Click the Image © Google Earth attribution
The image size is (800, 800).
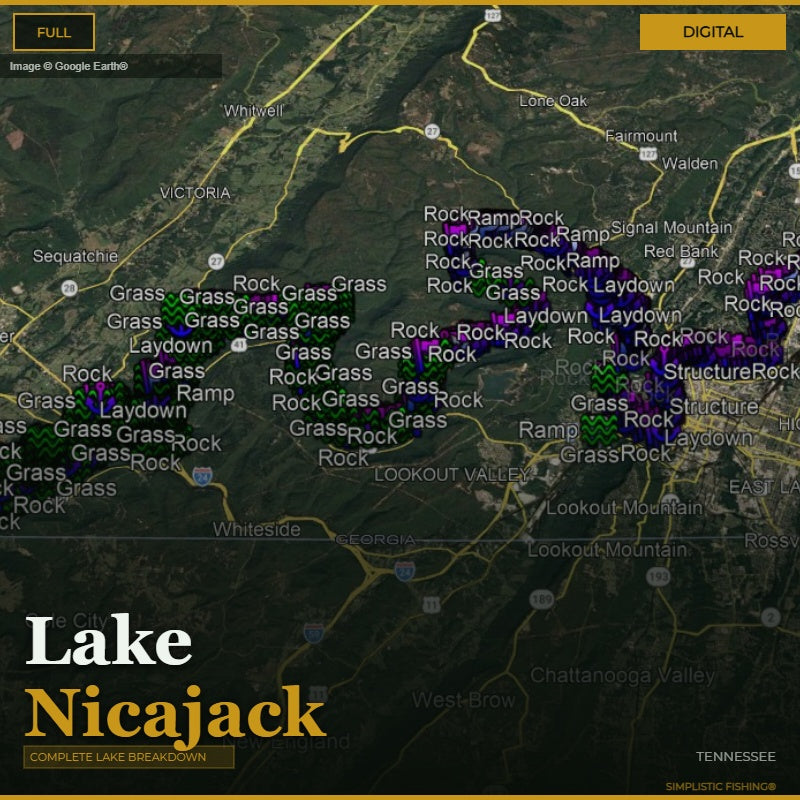68,66
